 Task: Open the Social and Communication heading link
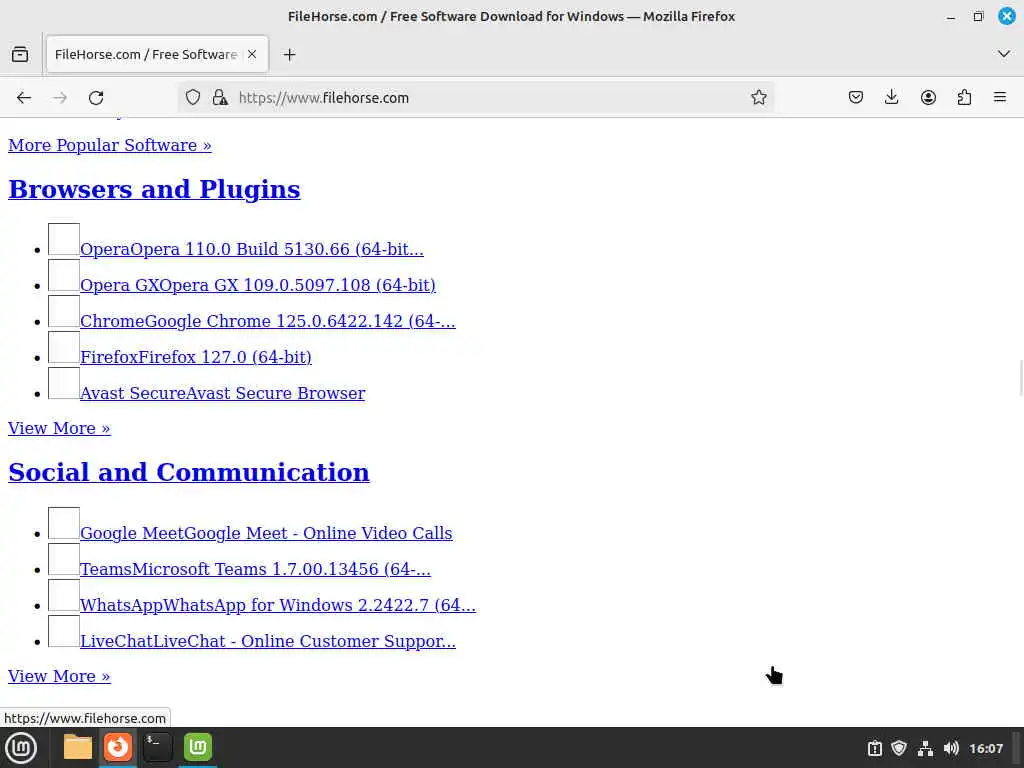[189, 472]
